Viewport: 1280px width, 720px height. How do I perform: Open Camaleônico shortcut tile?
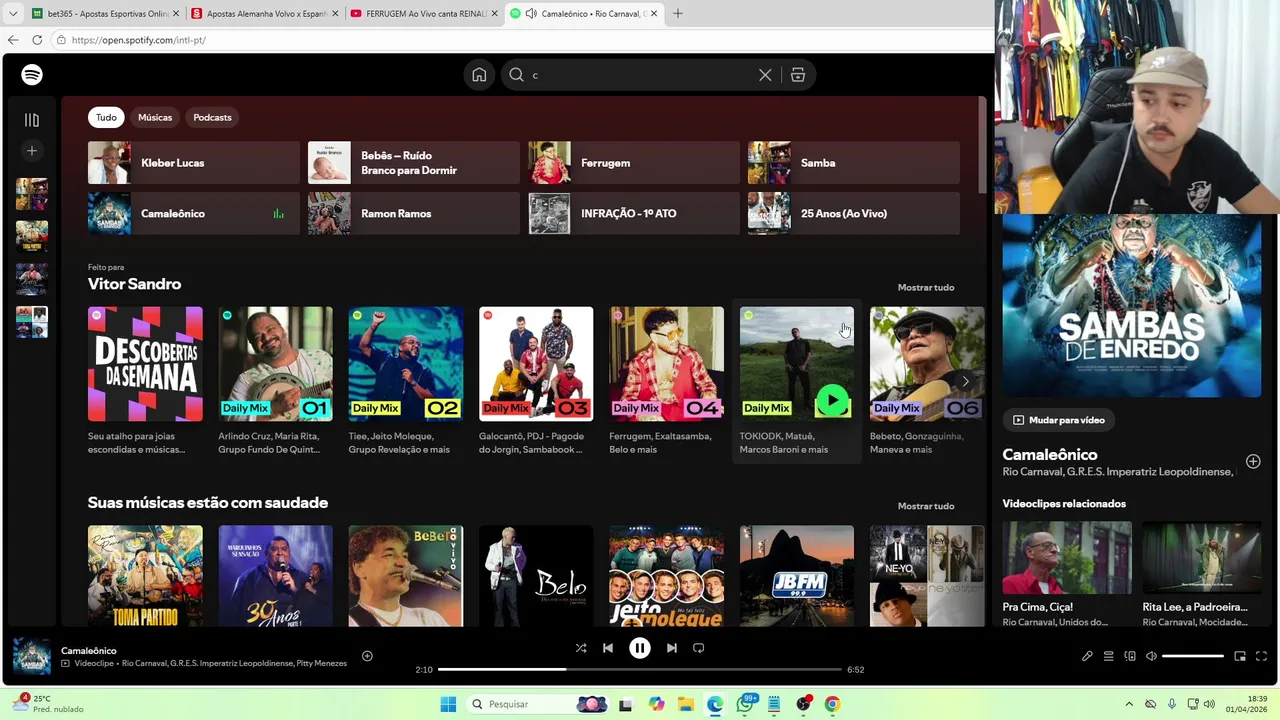point(193,213)
